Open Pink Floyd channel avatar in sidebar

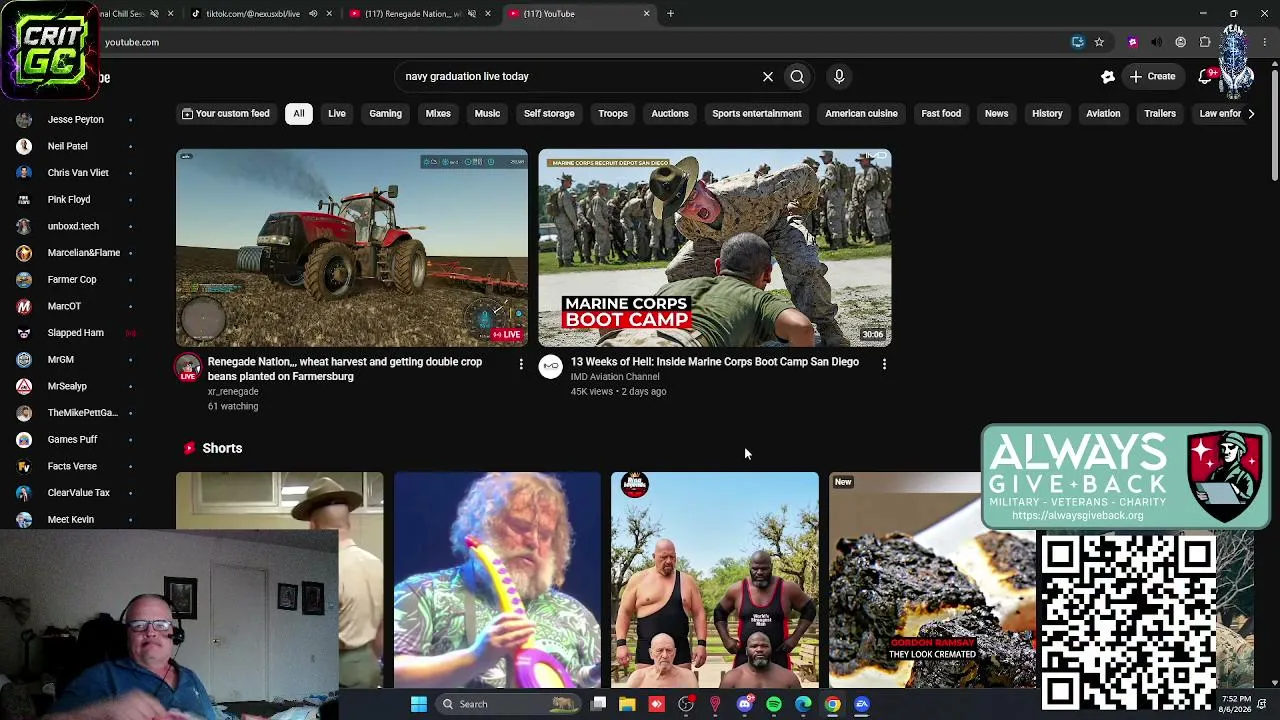[24, 199]
